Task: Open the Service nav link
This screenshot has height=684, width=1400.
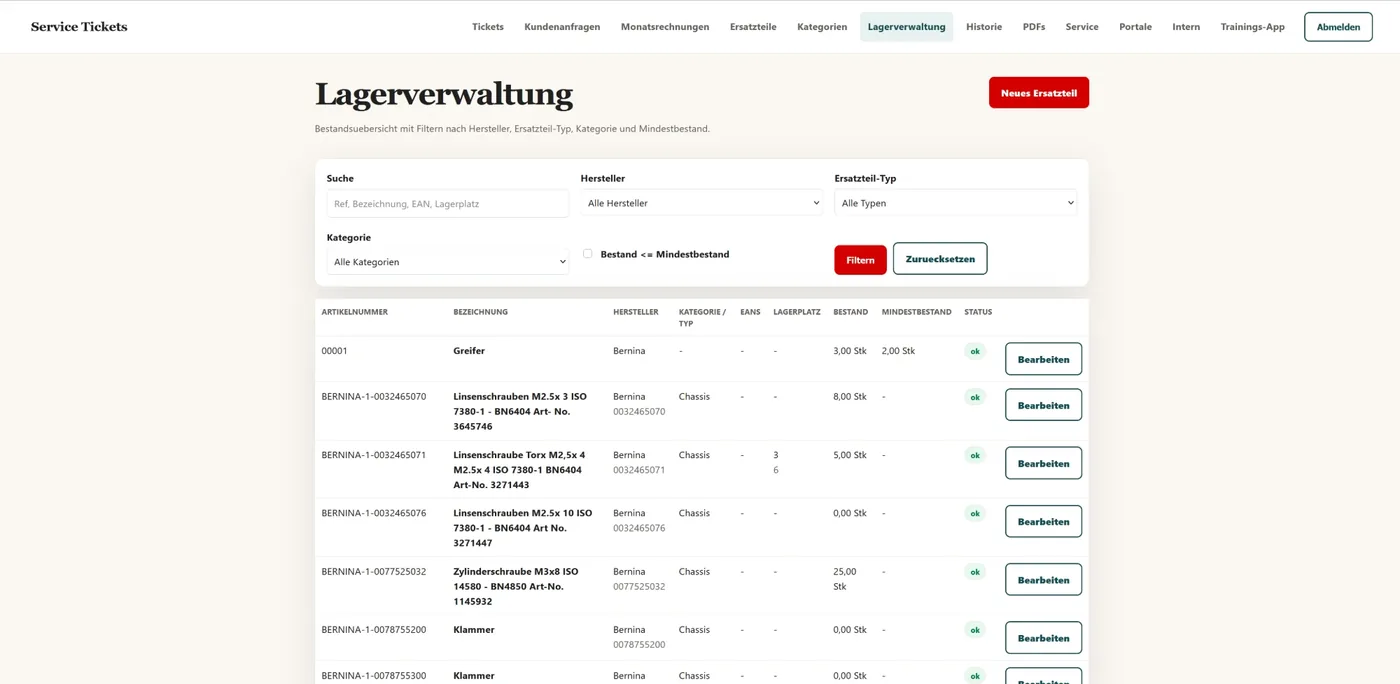Action: tap(1082, 27)
